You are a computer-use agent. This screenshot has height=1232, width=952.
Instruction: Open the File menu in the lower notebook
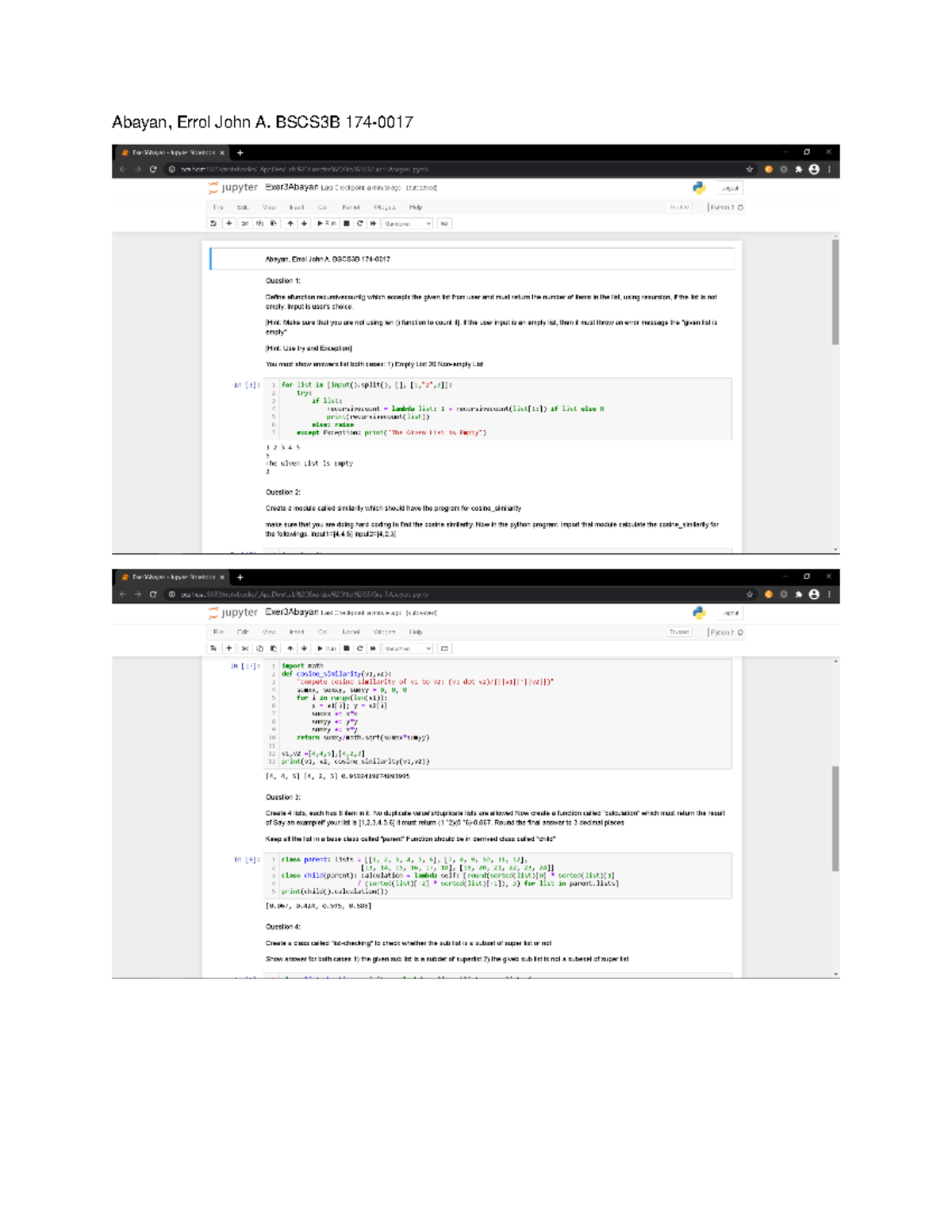tap(218, 632)
